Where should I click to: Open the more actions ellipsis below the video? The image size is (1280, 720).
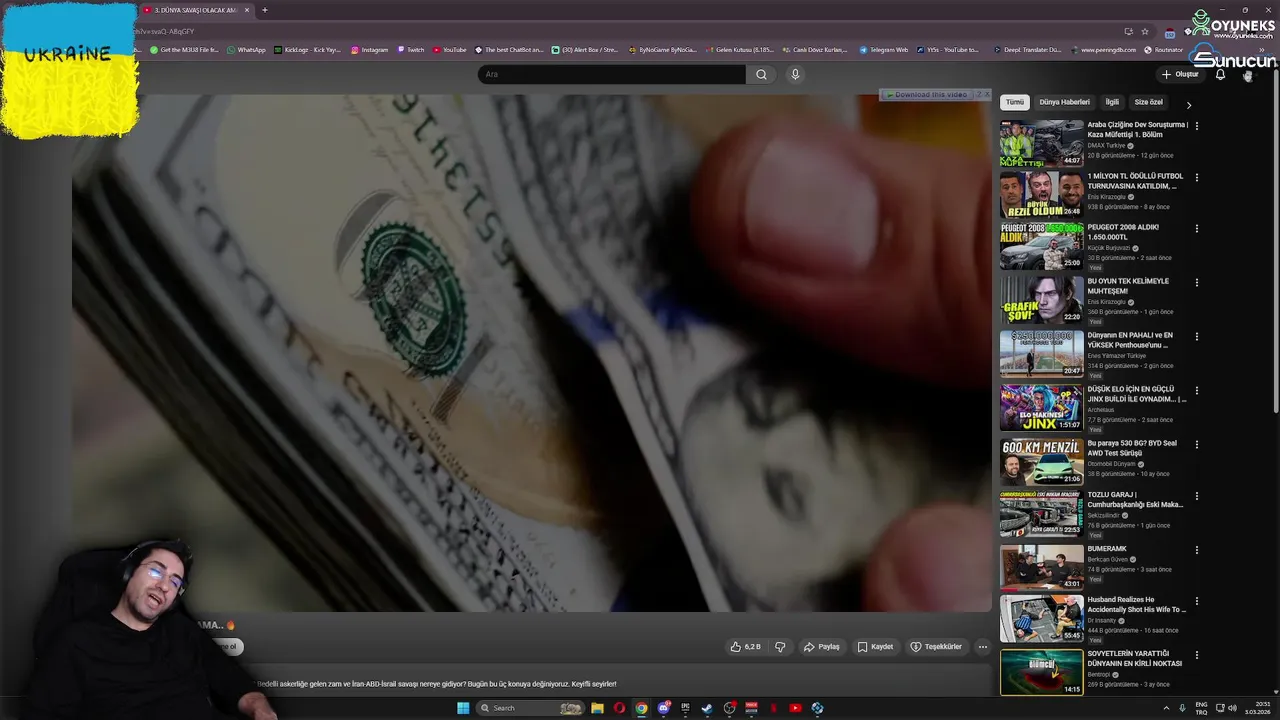click(x=982, y=647)
